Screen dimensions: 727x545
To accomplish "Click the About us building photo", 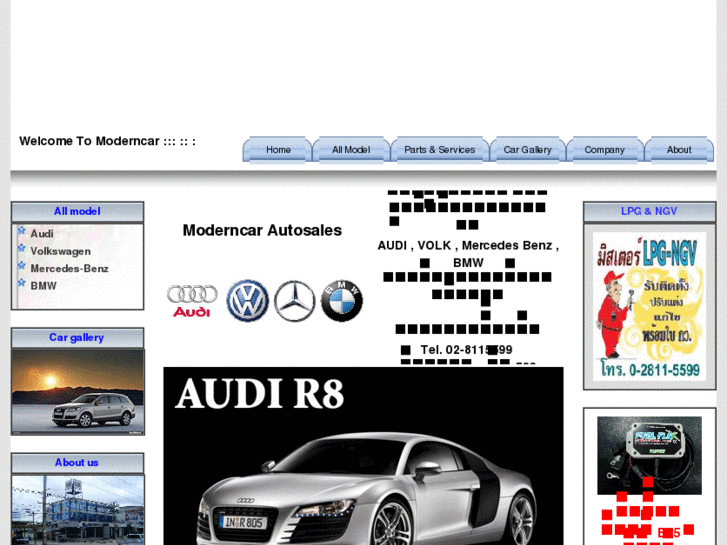I will [x=77, y=510].
